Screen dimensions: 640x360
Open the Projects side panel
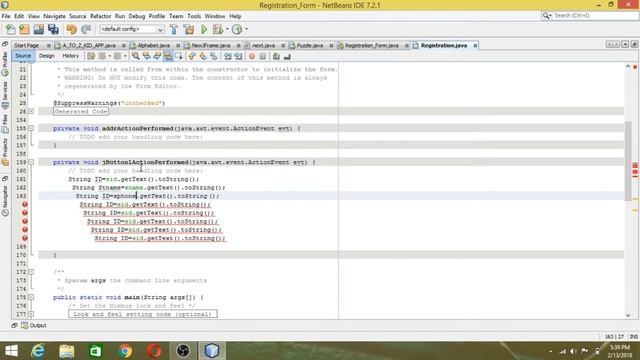tap(5, 152)
